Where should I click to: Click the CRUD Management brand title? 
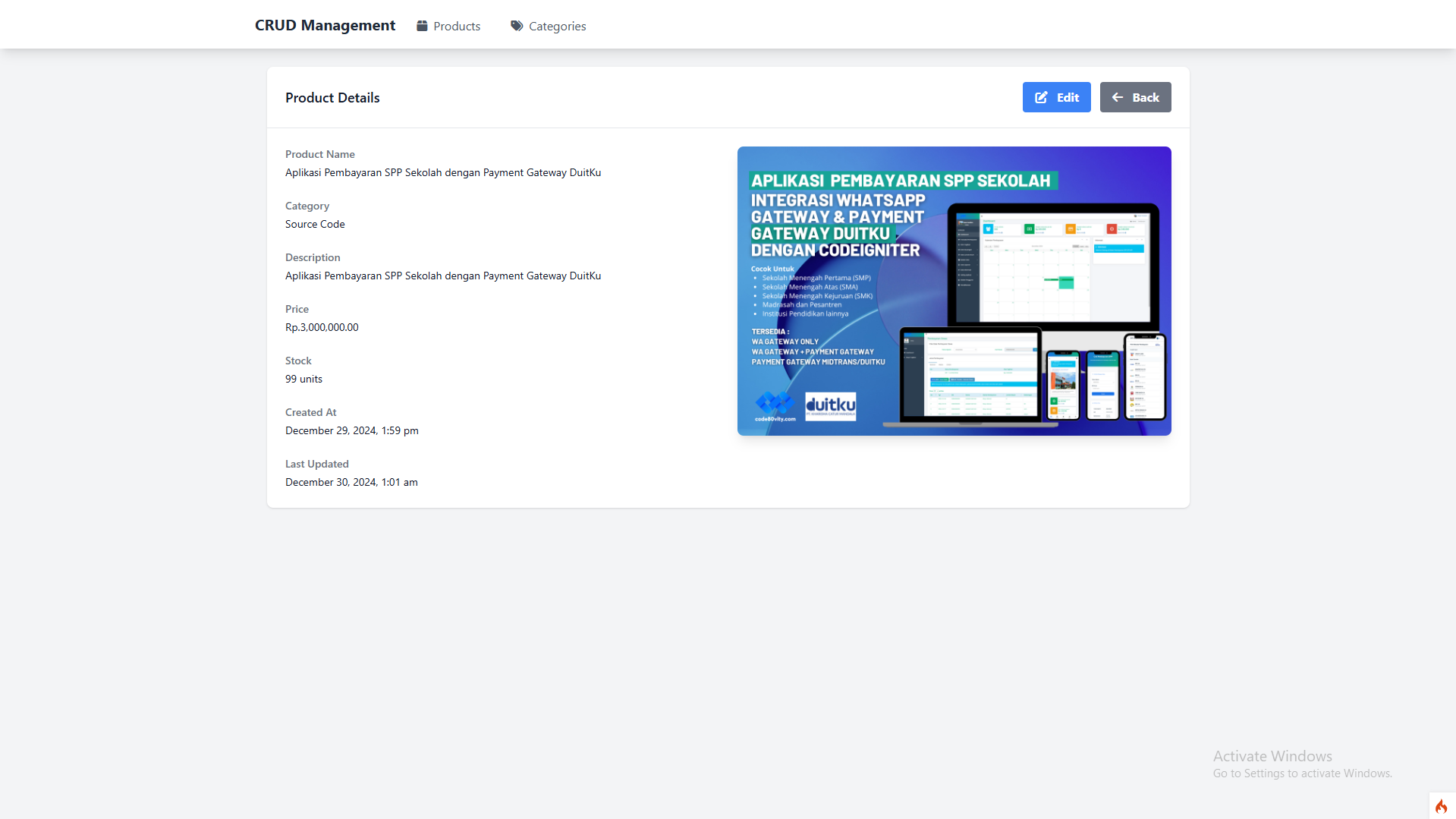coord(325,25)
